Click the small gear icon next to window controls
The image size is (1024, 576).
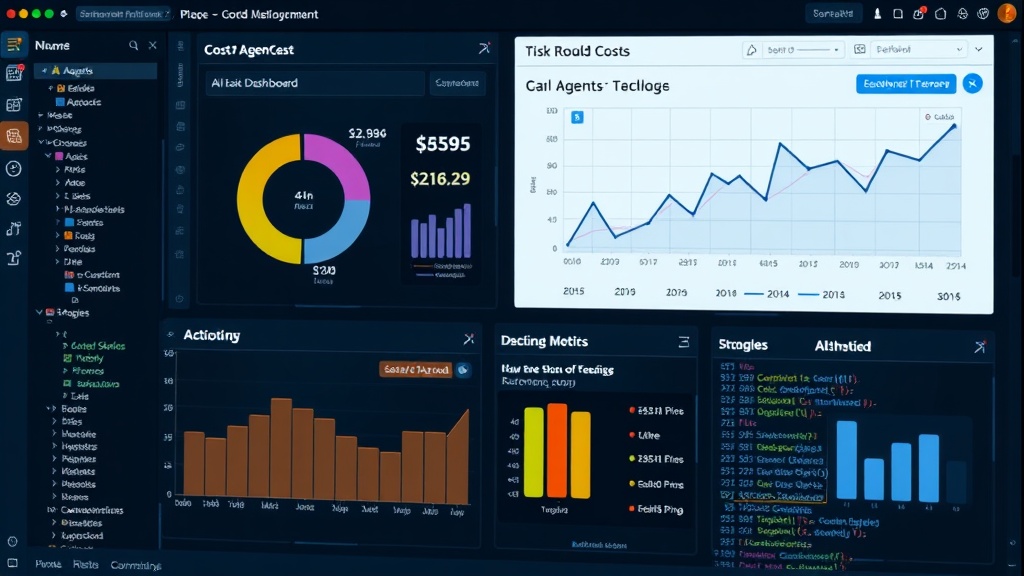(x=63, y=13)
